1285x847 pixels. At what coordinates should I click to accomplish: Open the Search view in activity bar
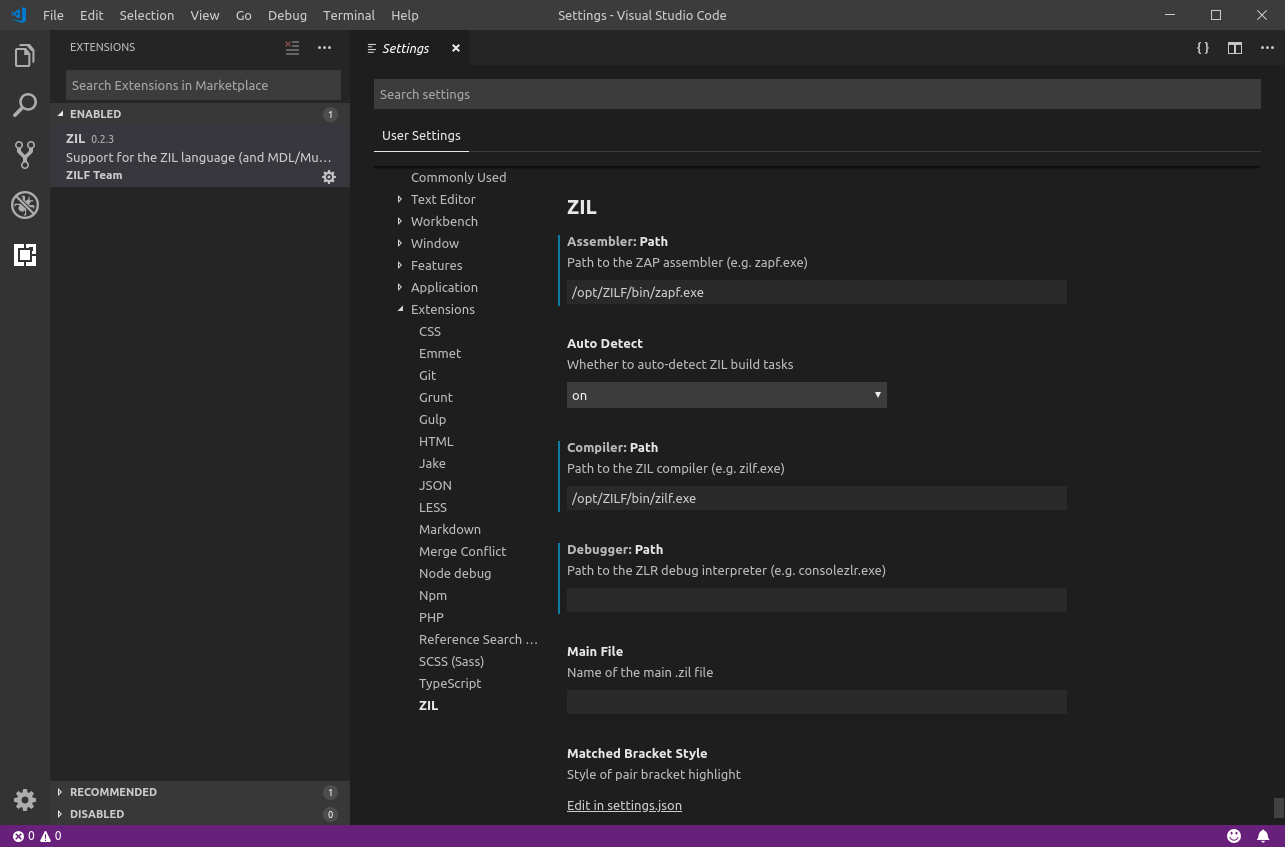(25, 105)
